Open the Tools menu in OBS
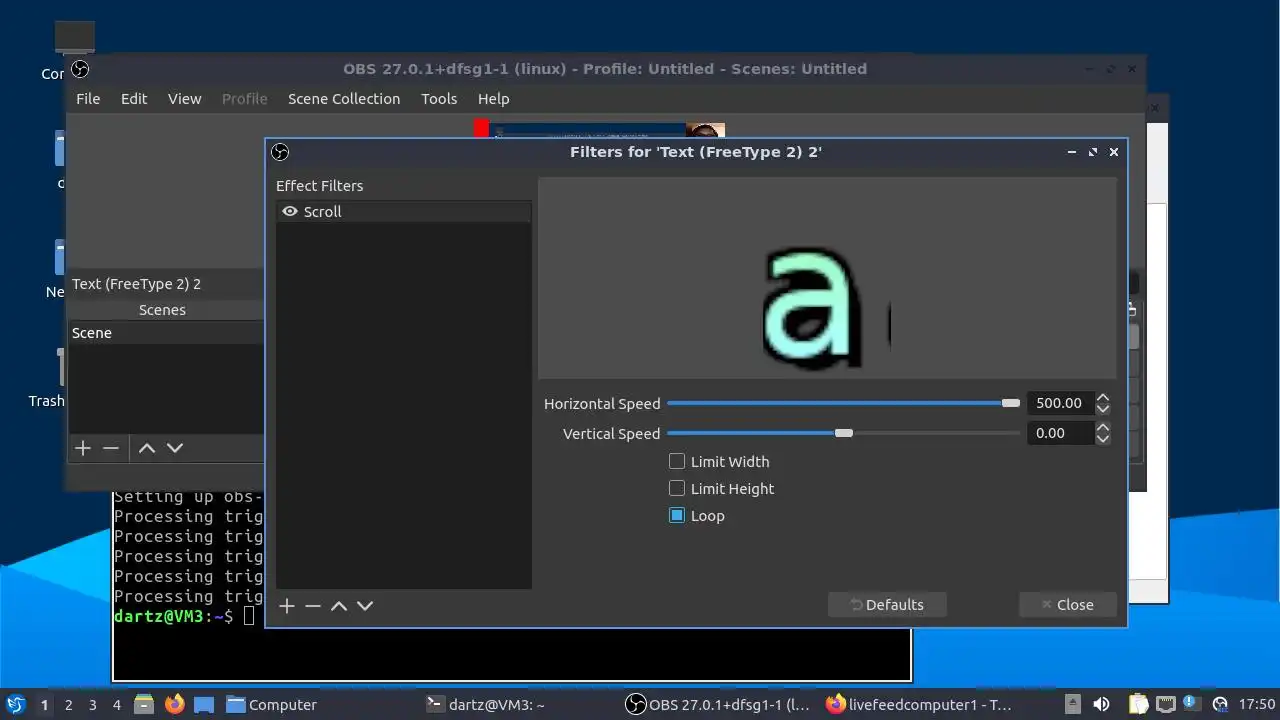Image resolution: width=1280 pixels, height=720 pixels. click(x=439, y=99)
